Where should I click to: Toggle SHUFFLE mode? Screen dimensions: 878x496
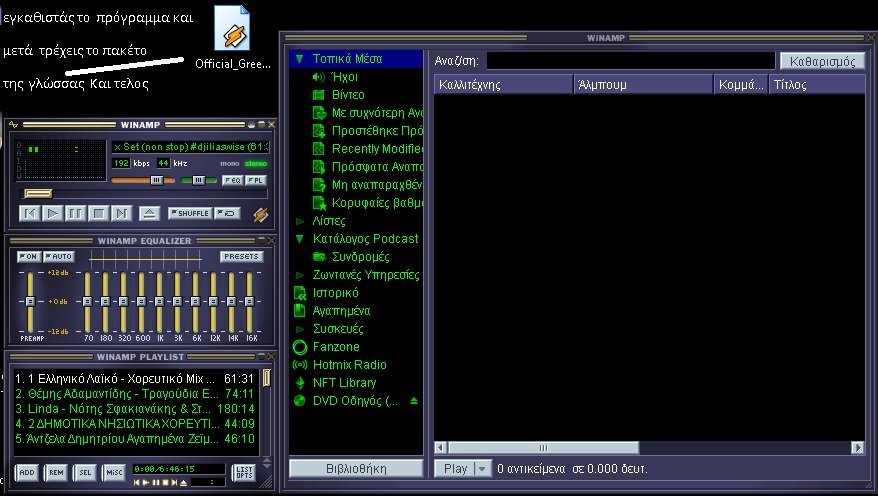(190, 213)
